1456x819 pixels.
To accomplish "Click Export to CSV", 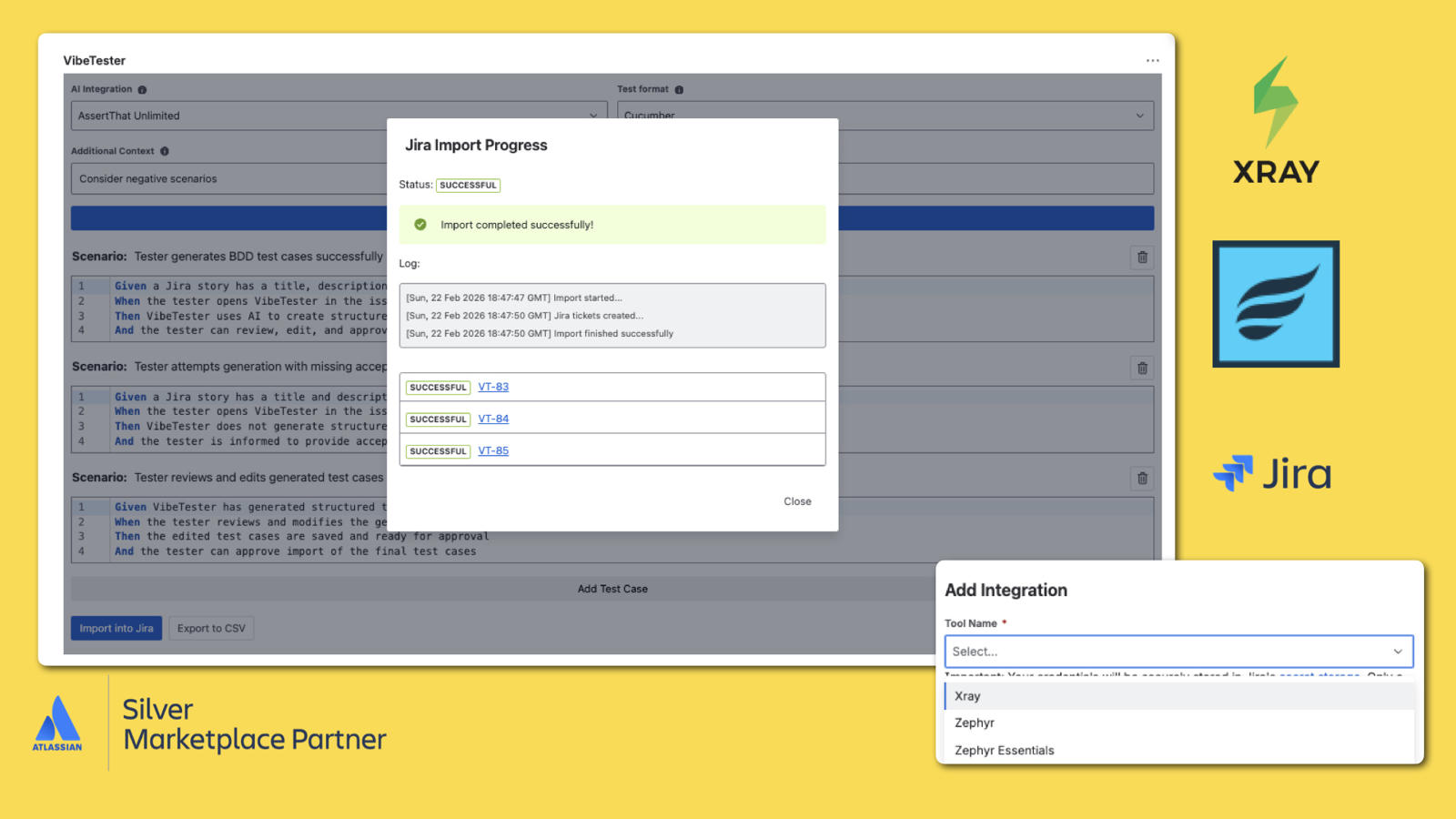I will point(211,628).
